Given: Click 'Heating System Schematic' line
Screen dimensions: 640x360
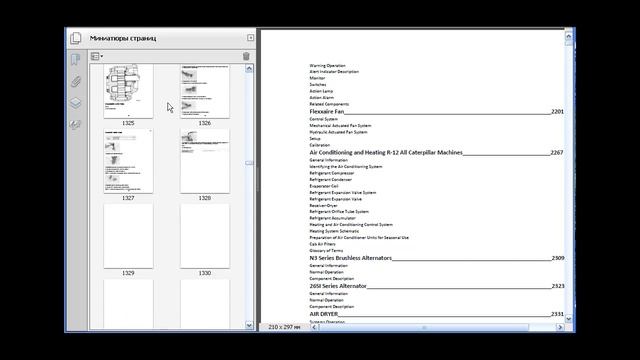Looking at the screenshot, I should pos(334,231).
